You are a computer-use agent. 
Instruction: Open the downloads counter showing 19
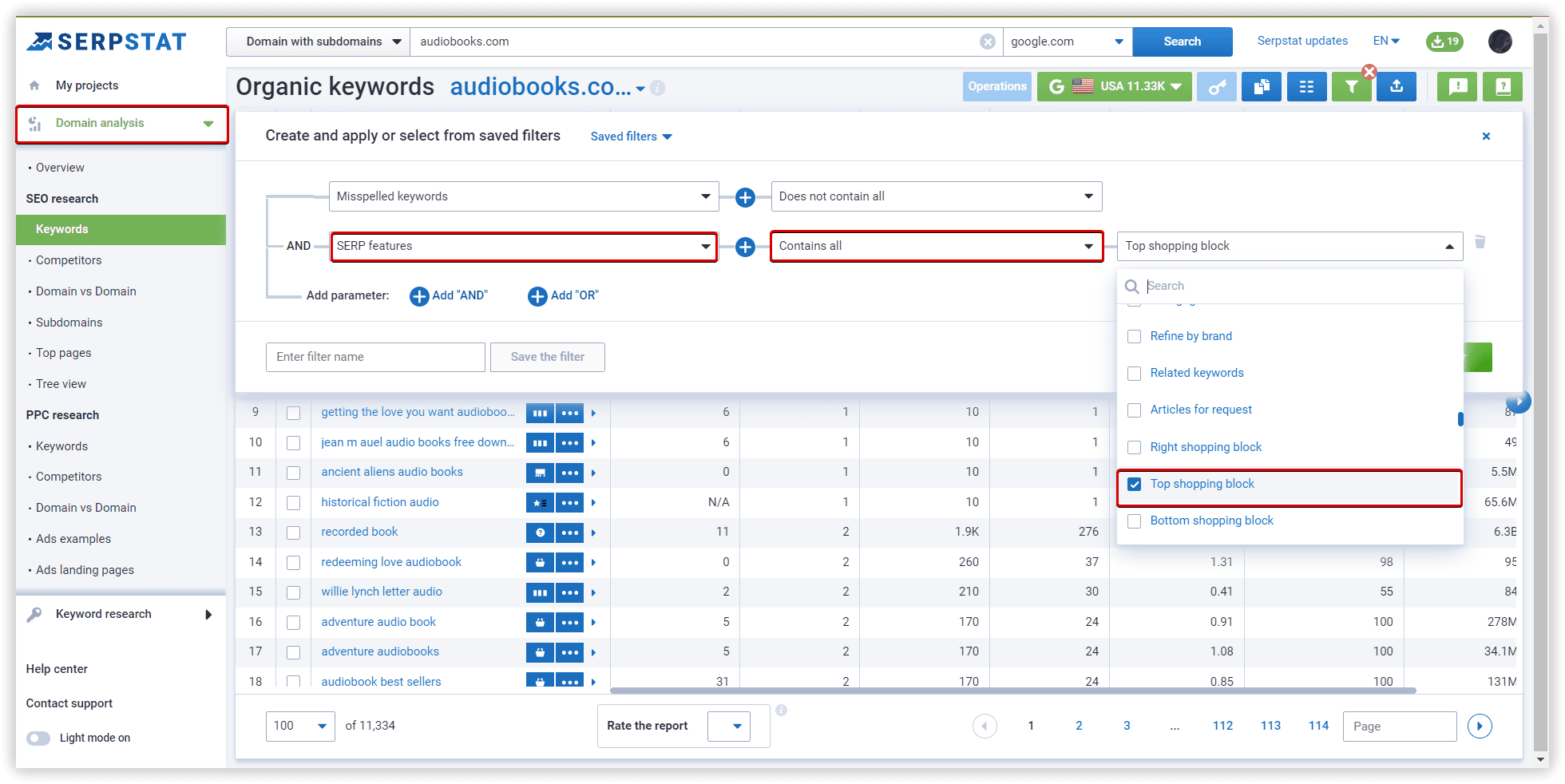pyautogui.click(x=1444, y=42)
